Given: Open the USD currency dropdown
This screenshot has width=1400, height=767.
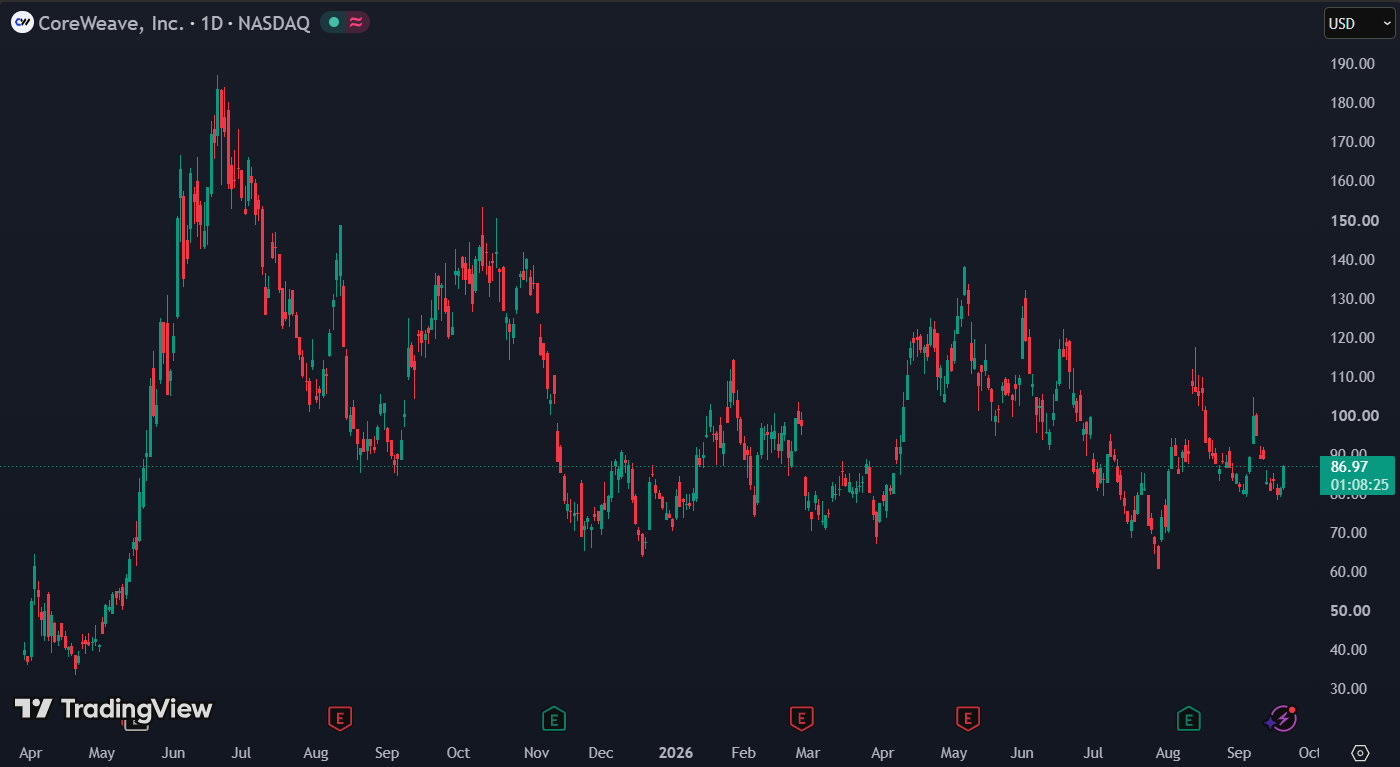Looking at the screenshot, I should click(x=1359, y=23).
